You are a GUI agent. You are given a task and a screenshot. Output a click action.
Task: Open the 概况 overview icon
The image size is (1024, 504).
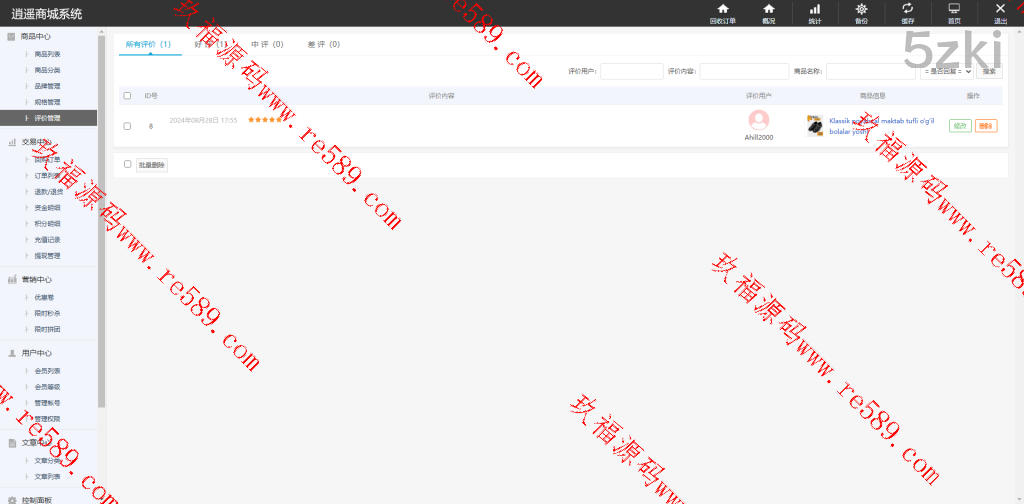pos(768,9)
